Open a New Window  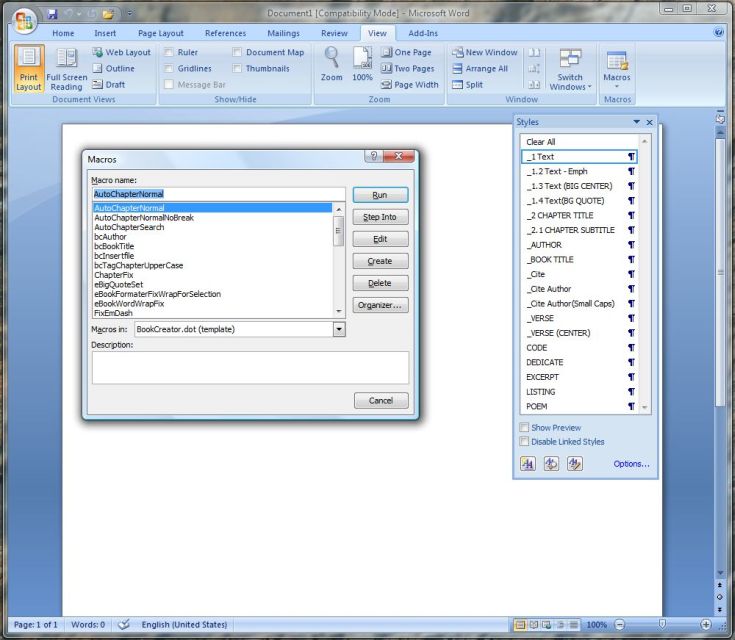pyautogui.click(x=485, y=53)
